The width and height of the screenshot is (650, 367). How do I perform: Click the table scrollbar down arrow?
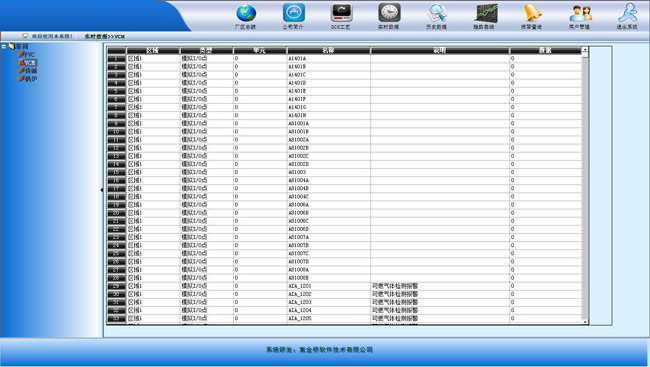point(585,321)
